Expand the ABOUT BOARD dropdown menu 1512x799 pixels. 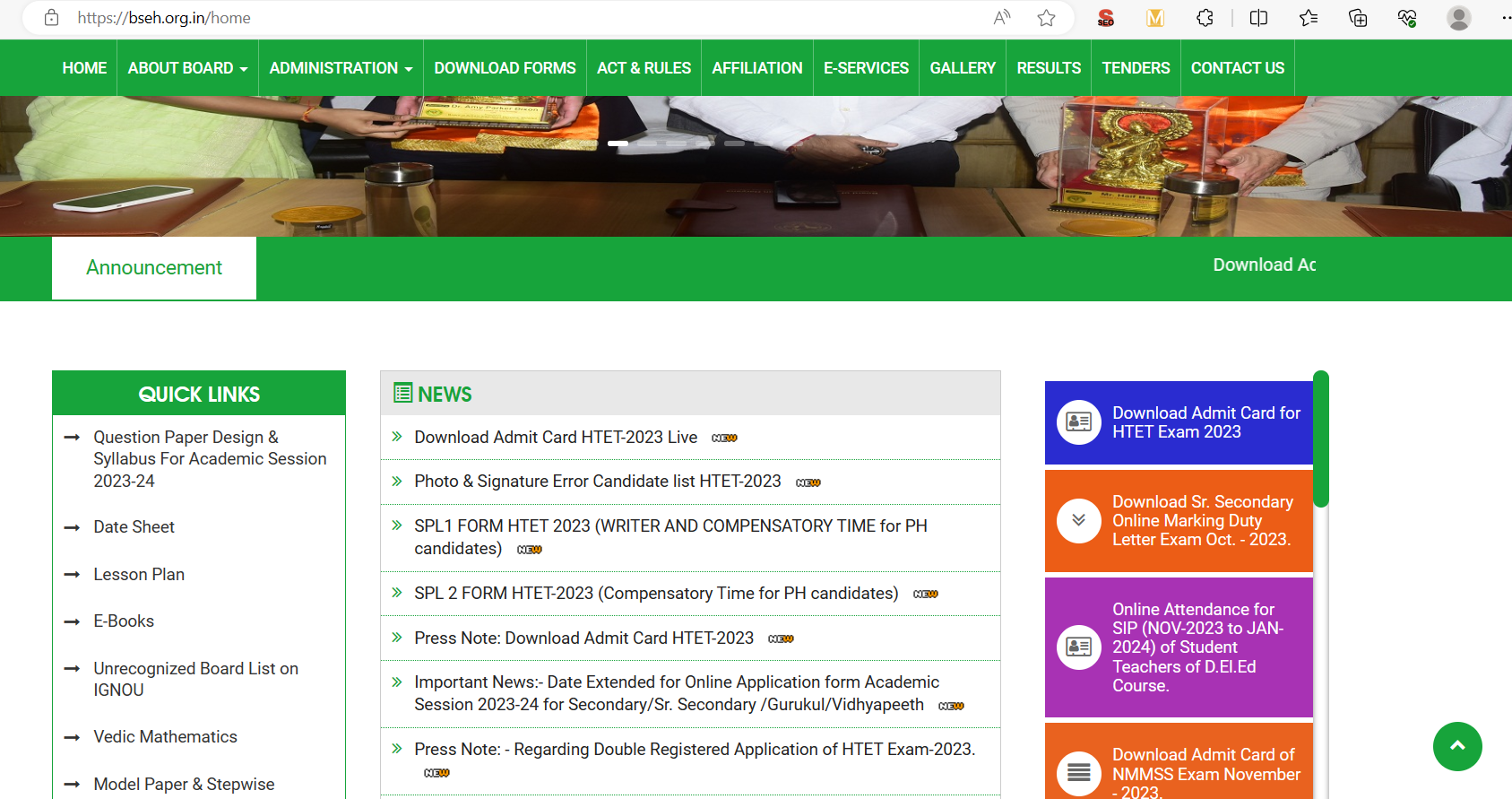(x=187, y=68)
